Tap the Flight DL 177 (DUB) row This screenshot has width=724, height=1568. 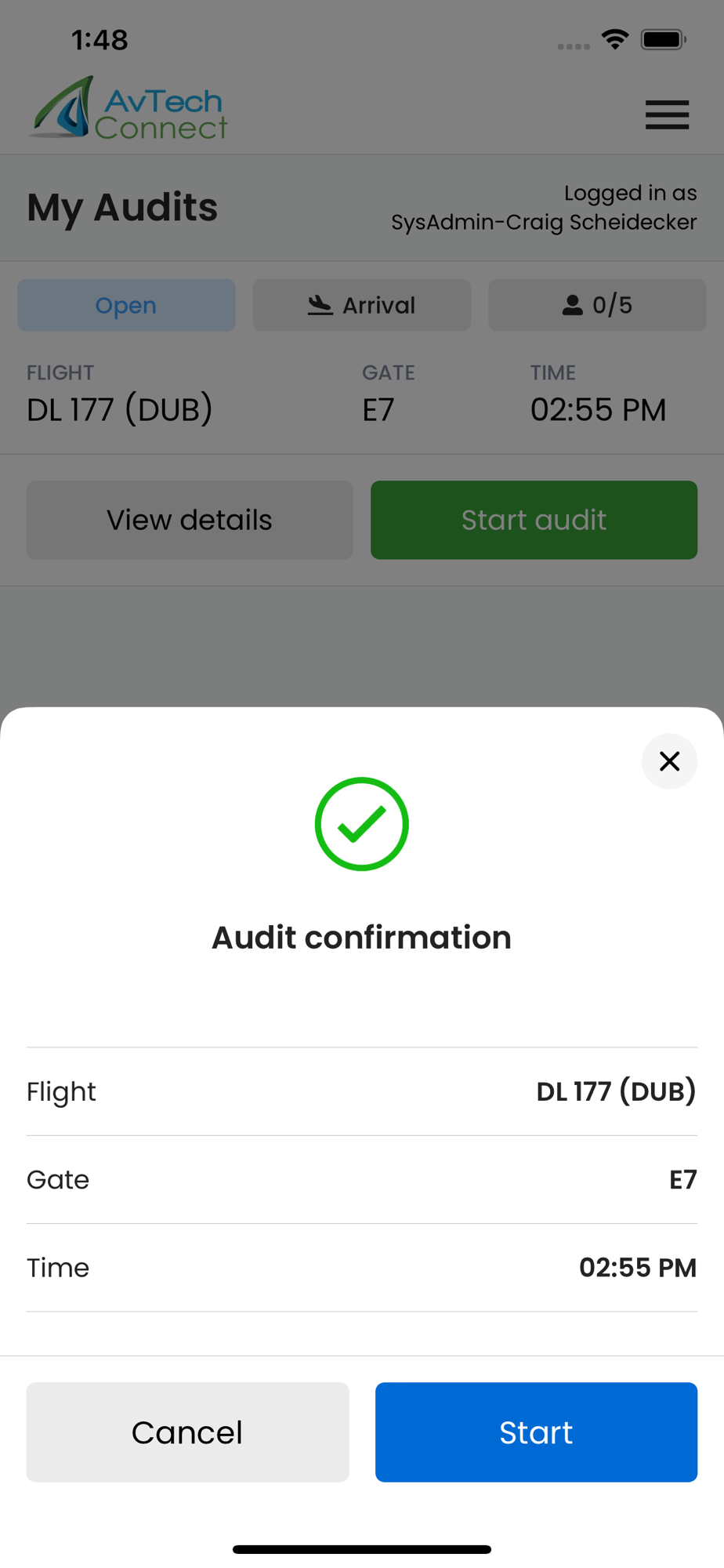pyautogui.click(x=361, y=1091)
